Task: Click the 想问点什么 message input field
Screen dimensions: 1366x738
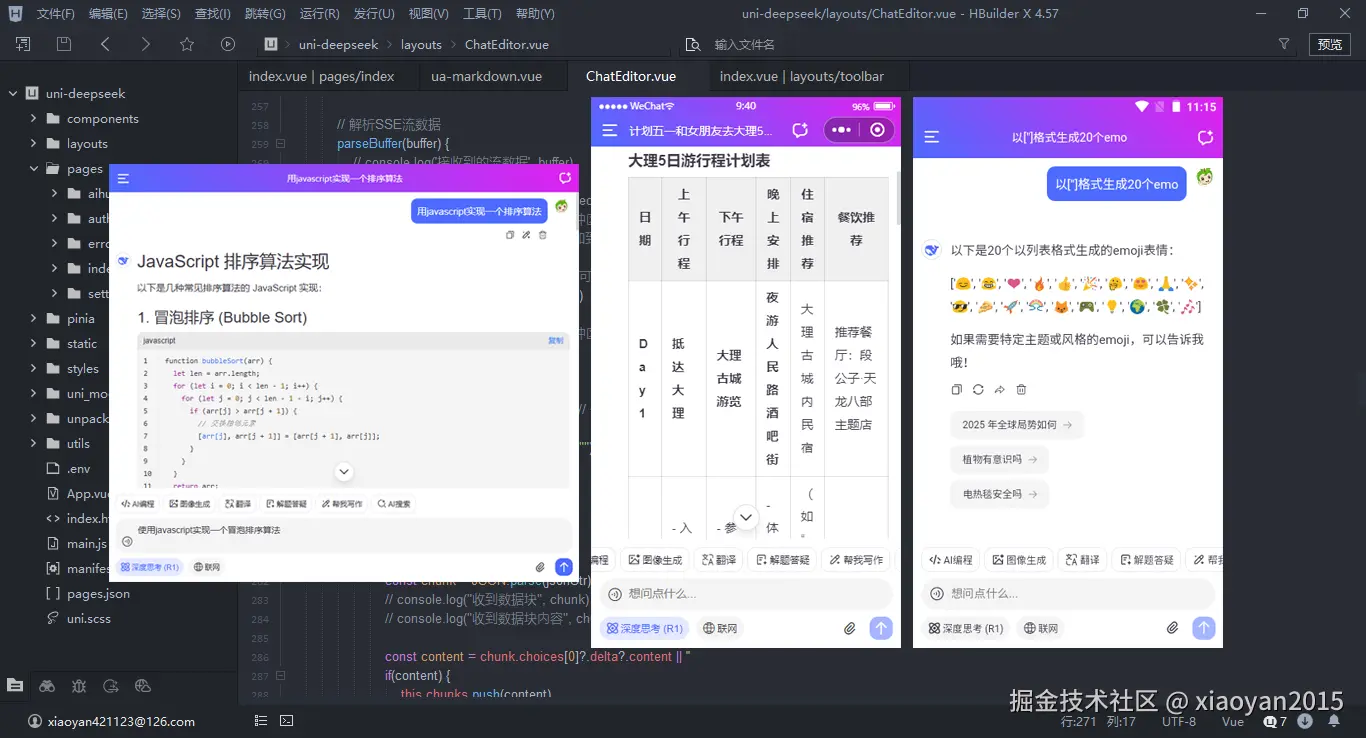Action: point(1065,594)
